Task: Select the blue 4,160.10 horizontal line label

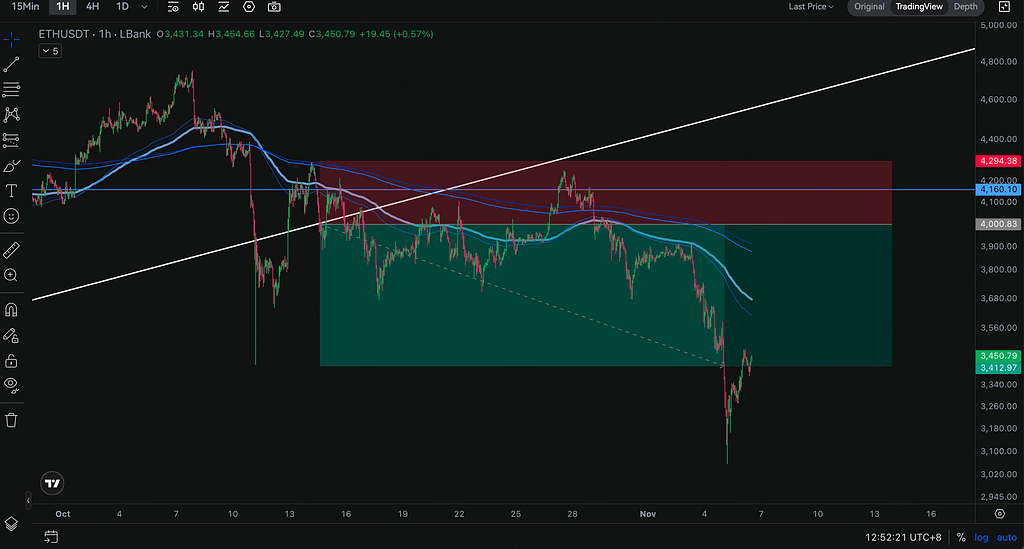Action: coord(998,189)
